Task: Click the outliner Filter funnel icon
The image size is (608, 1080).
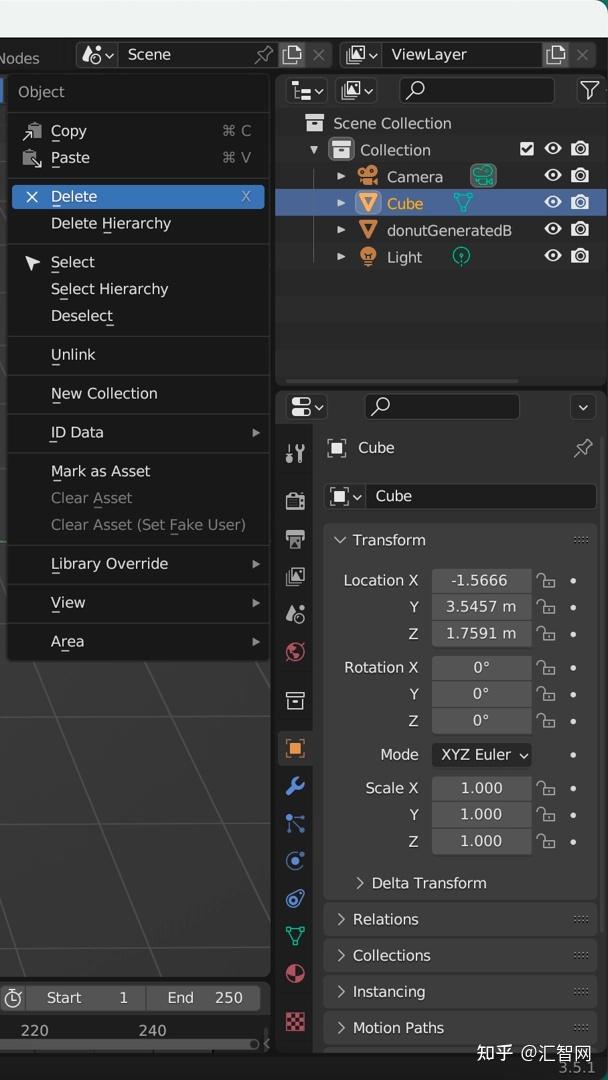Action: point(590,91)
